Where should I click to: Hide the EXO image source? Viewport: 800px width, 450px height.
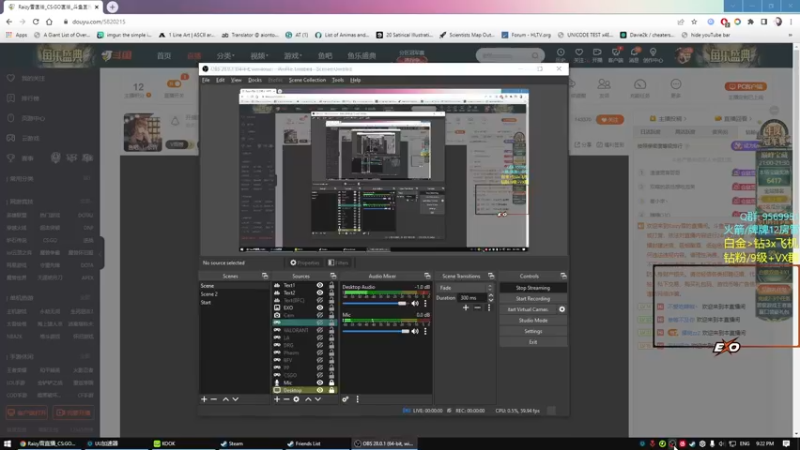point(320,308)
